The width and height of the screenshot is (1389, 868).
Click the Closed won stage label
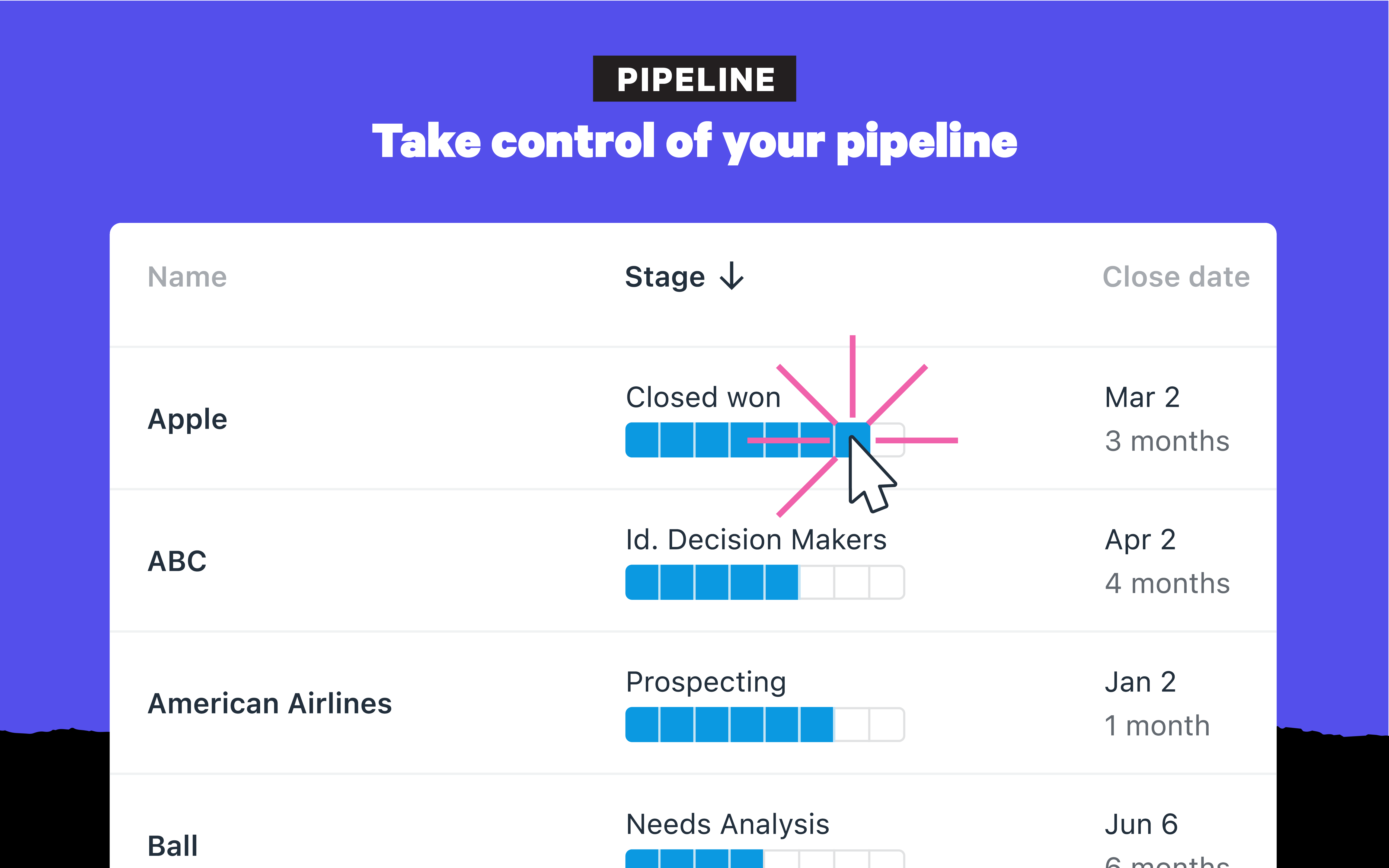coord(703,397)
